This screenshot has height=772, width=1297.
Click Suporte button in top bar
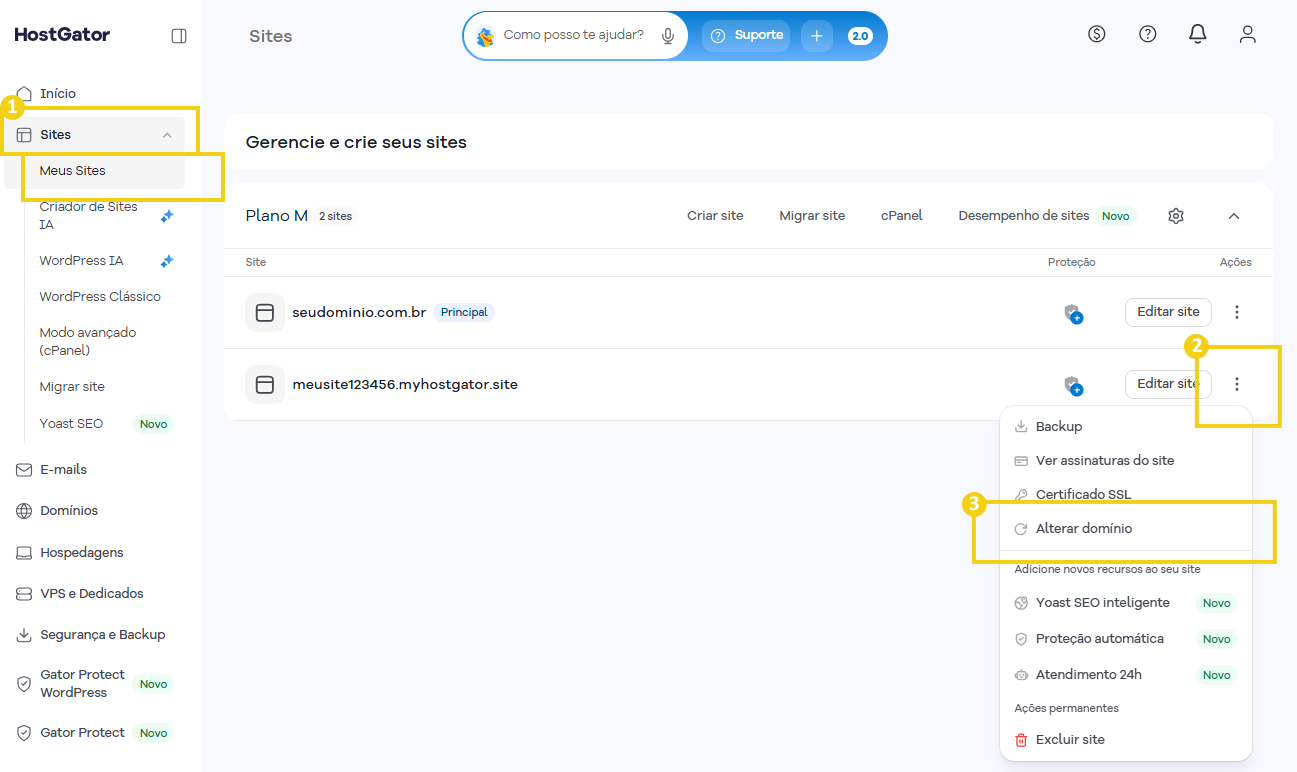click(x=746, y=36)
